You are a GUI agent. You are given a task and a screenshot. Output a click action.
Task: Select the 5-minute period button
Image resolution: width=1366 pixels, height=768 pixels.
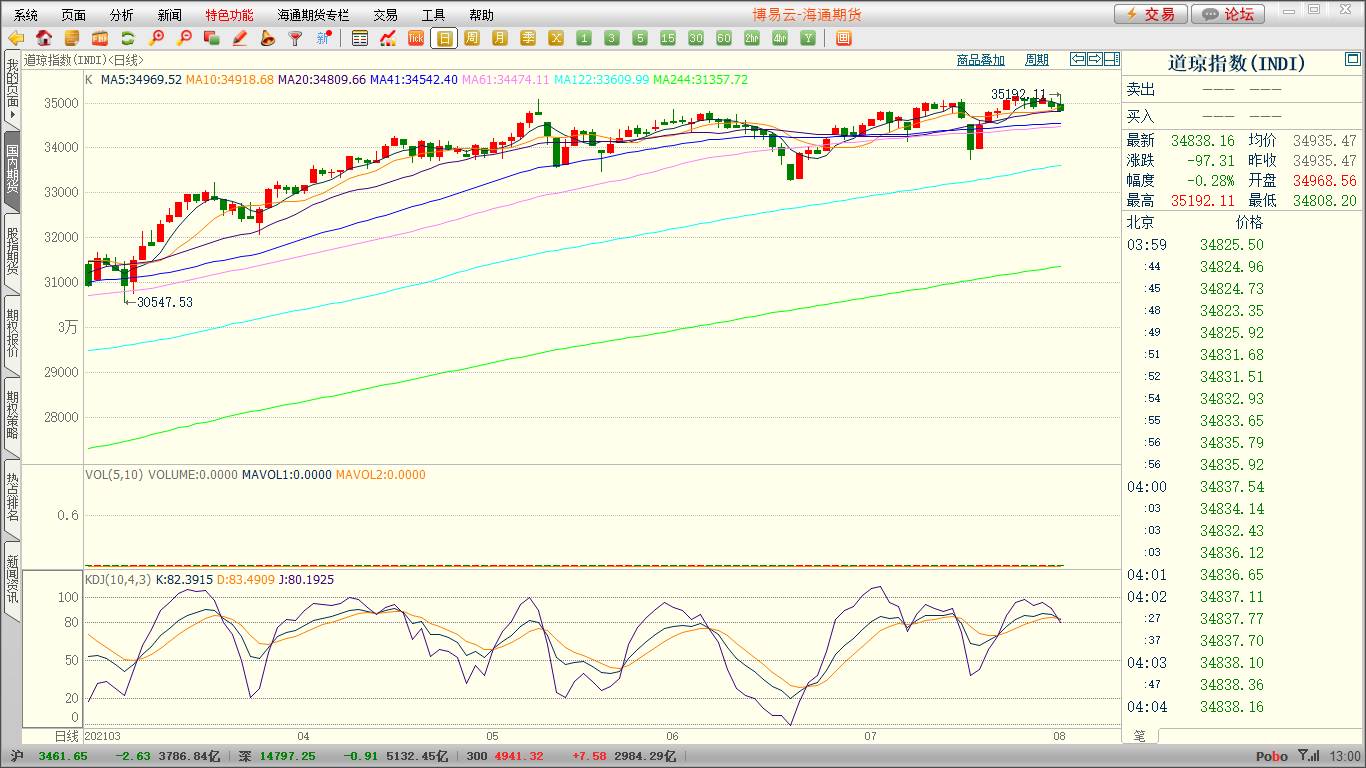640,38
